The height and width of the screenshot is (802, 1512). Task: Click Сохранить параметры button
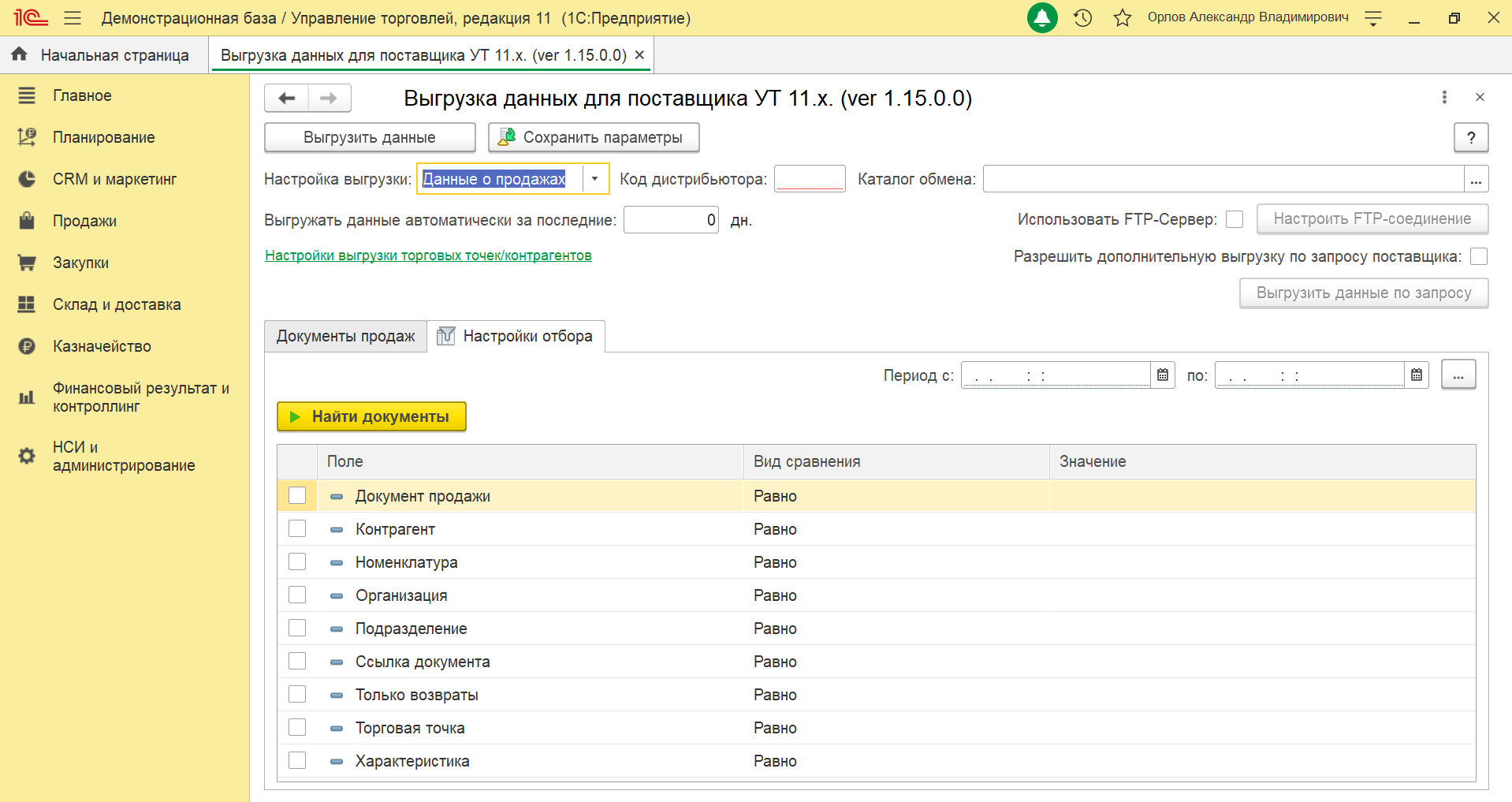pyautogui.click(x=594, y=137)
